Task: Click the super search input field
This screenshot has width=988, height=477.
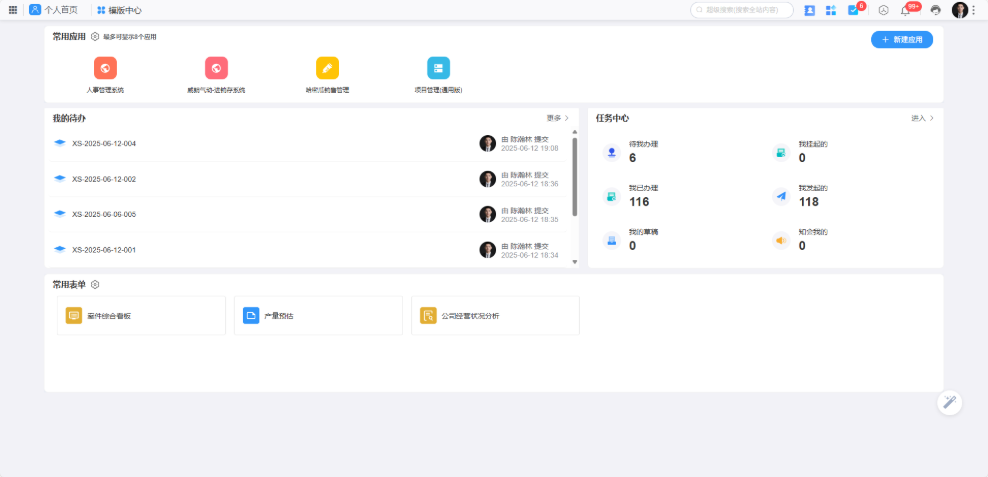Action: [742, 10]
